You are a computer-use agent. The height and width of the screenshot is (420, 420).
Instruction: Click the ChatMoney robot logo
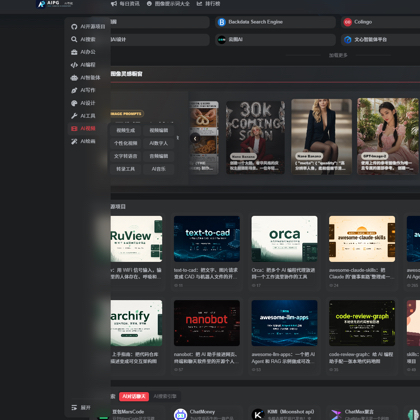(180, 414)
